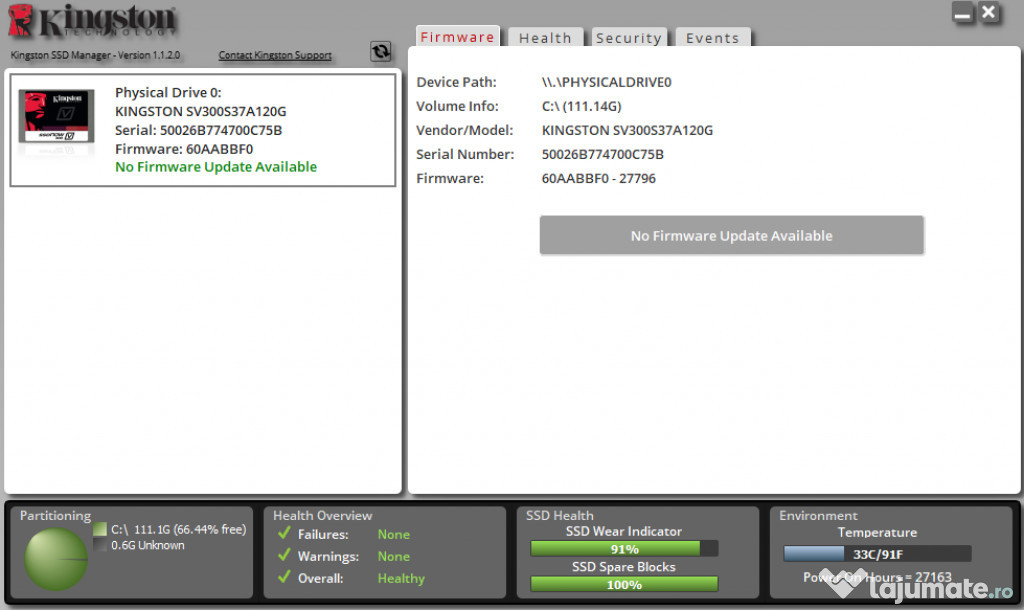Click the Failures green checkmark icon
This screenshot has height=610, width=1024.
[284, 534]
